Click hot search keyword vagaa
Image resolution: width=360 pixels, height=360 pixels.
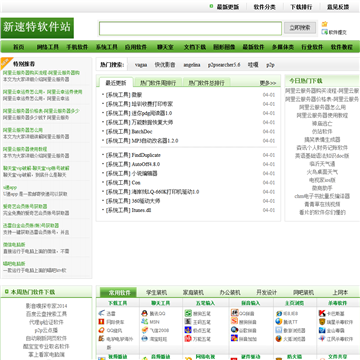tap(141, 65)
